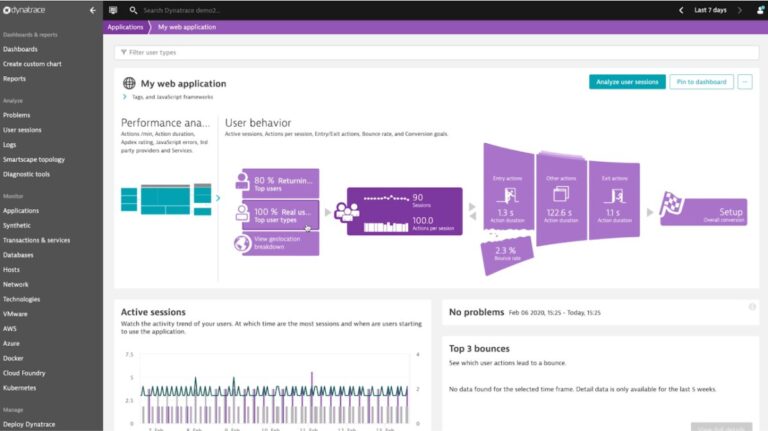Click the Filter user types field

tap(436, 52)
